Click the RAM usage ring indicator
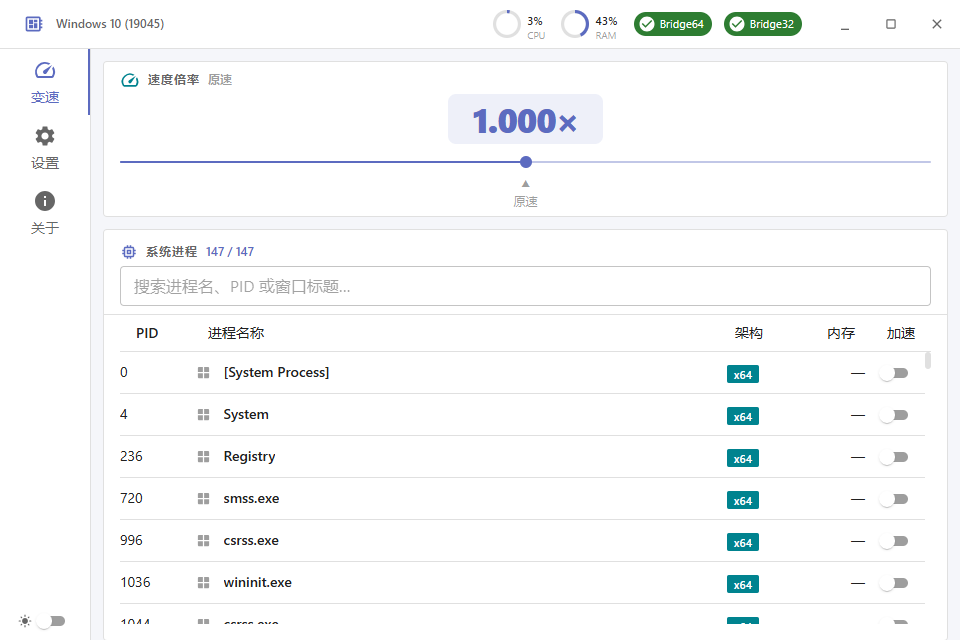This screenshot has height=640, width=960. click(x=575, y=24)
